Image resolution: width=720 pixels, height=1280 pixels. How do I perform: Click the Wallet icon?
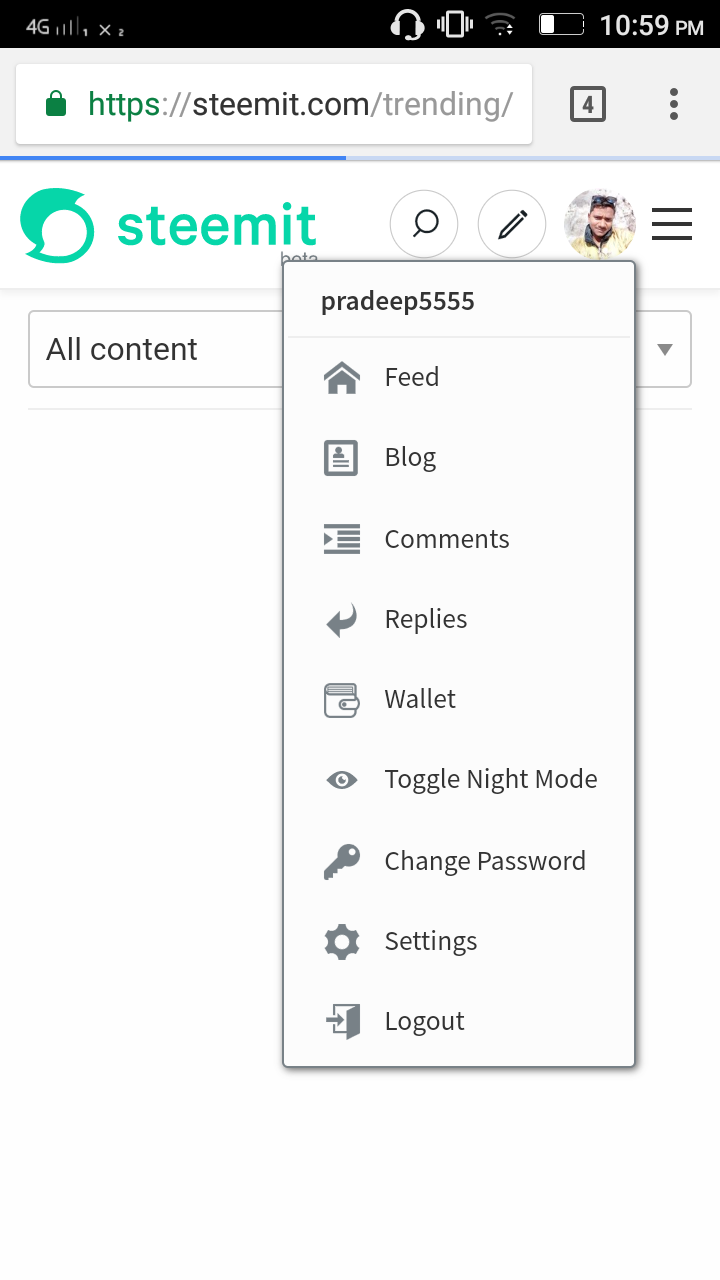(342, 700)
